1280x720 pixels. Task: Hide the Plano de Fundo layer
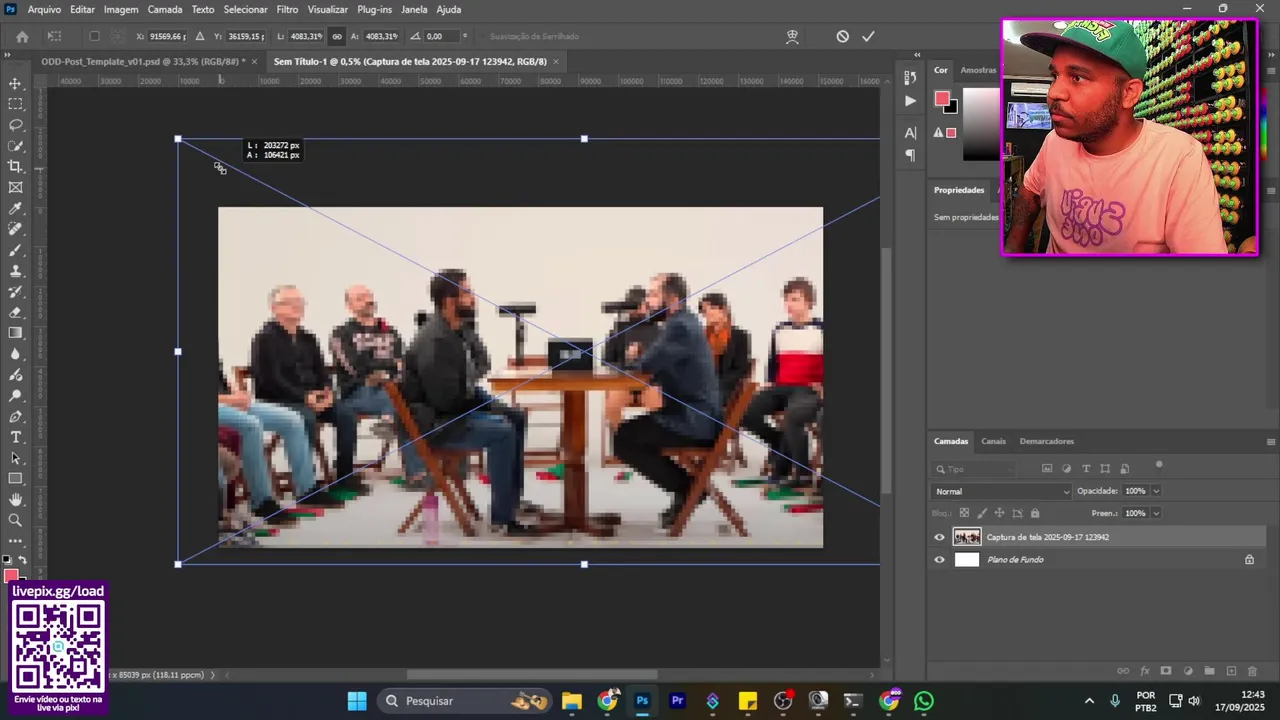[x=939, y=560]
